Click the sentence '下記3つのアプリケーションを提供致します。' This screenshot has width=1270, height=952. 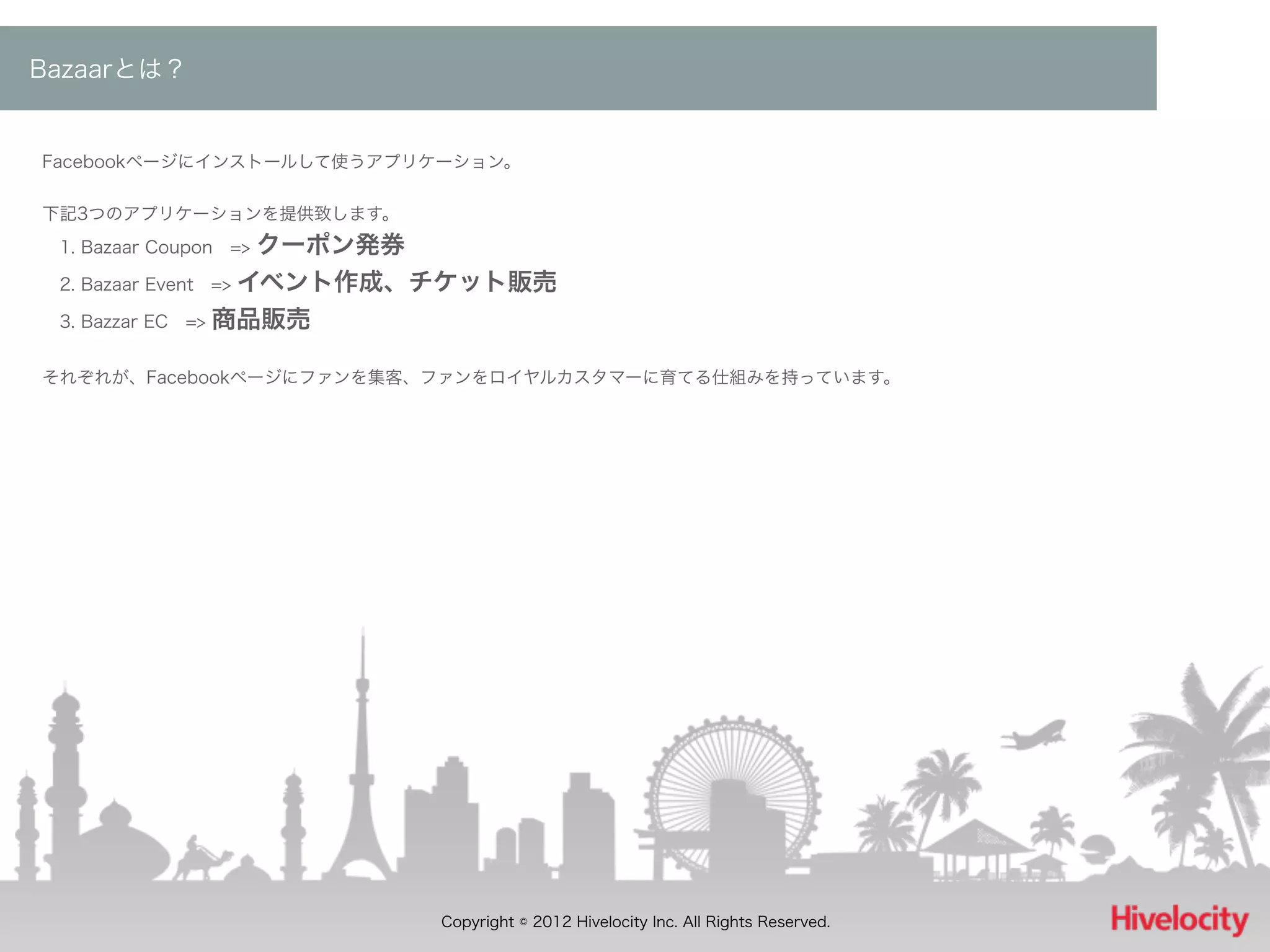217,214
